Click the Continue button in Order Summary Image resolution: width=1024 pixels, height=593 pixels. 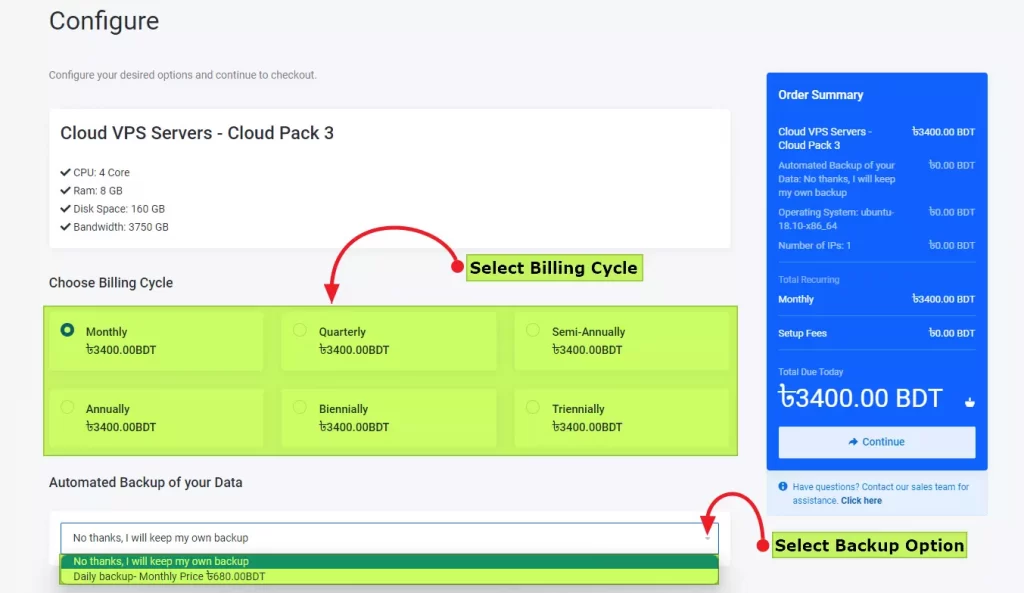click(876, 442)
